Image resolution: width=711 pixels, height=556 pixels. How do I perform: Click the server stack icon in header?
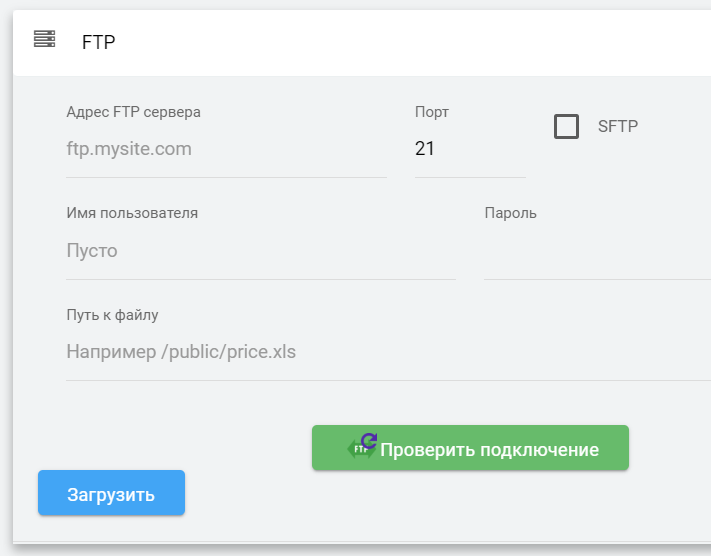click(44, 40)
